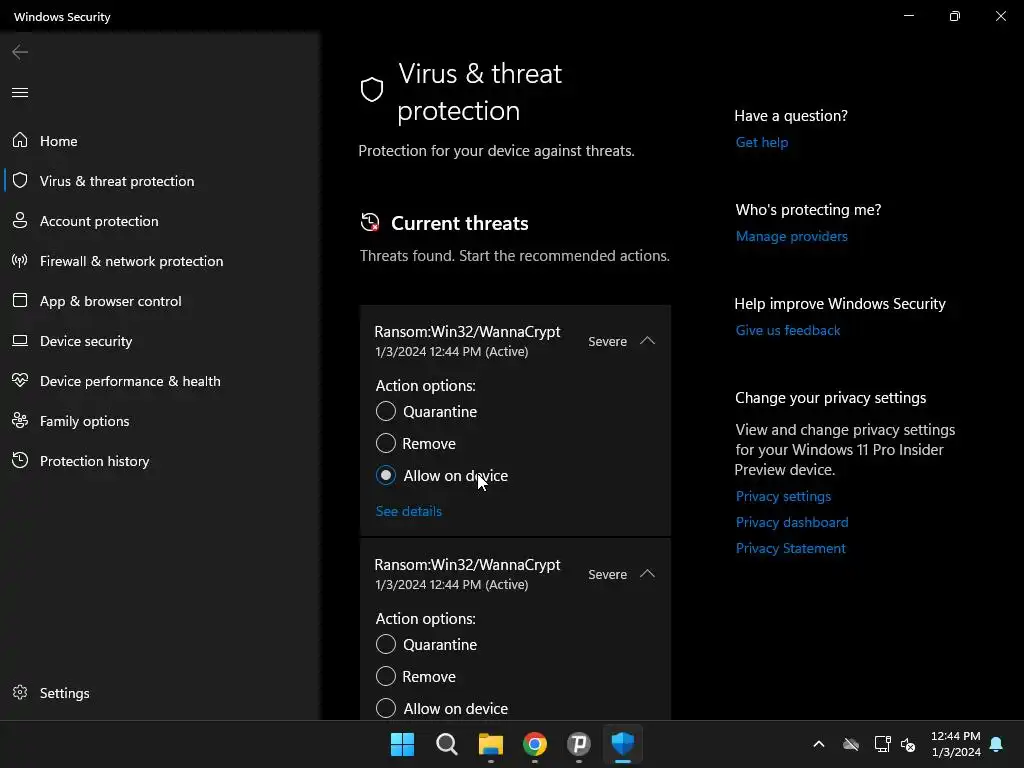Image resolution: width=1024 pixels, height=768 pixels.
Task: Click the large shield icon in page header
Action: pos(372,90)
